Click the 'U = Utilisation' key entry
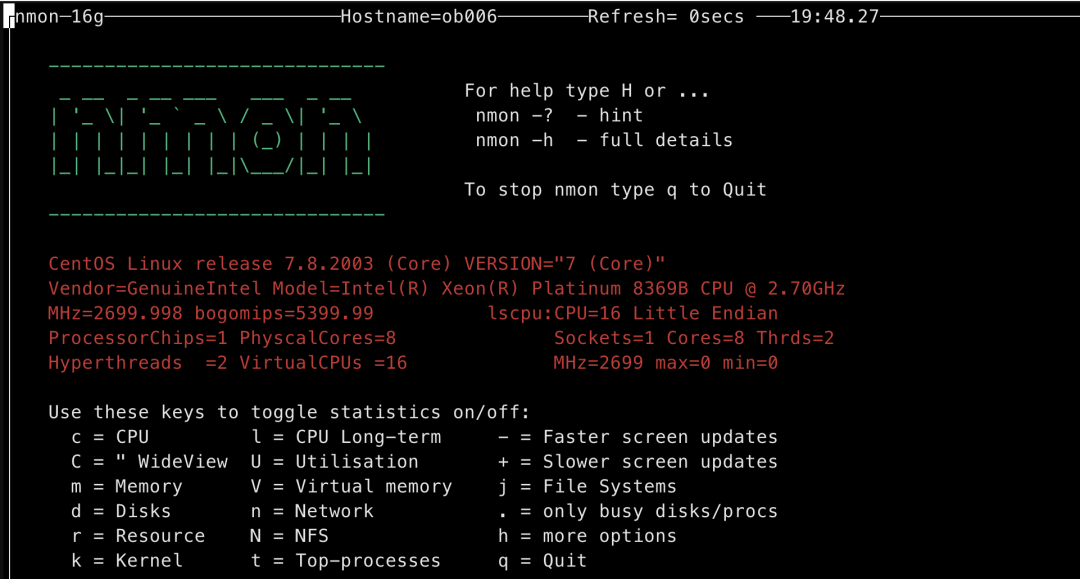1080x579 pixels. tap(334, 462)
